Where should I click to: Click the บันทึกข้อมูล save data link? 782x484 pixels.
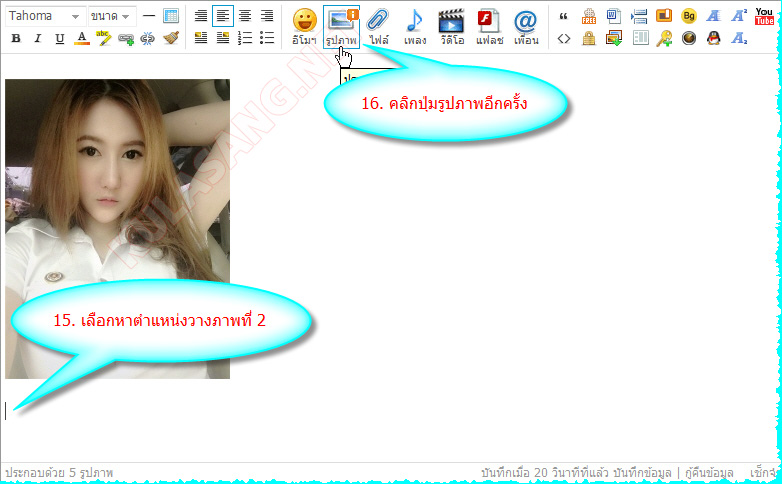coord(642,473)
